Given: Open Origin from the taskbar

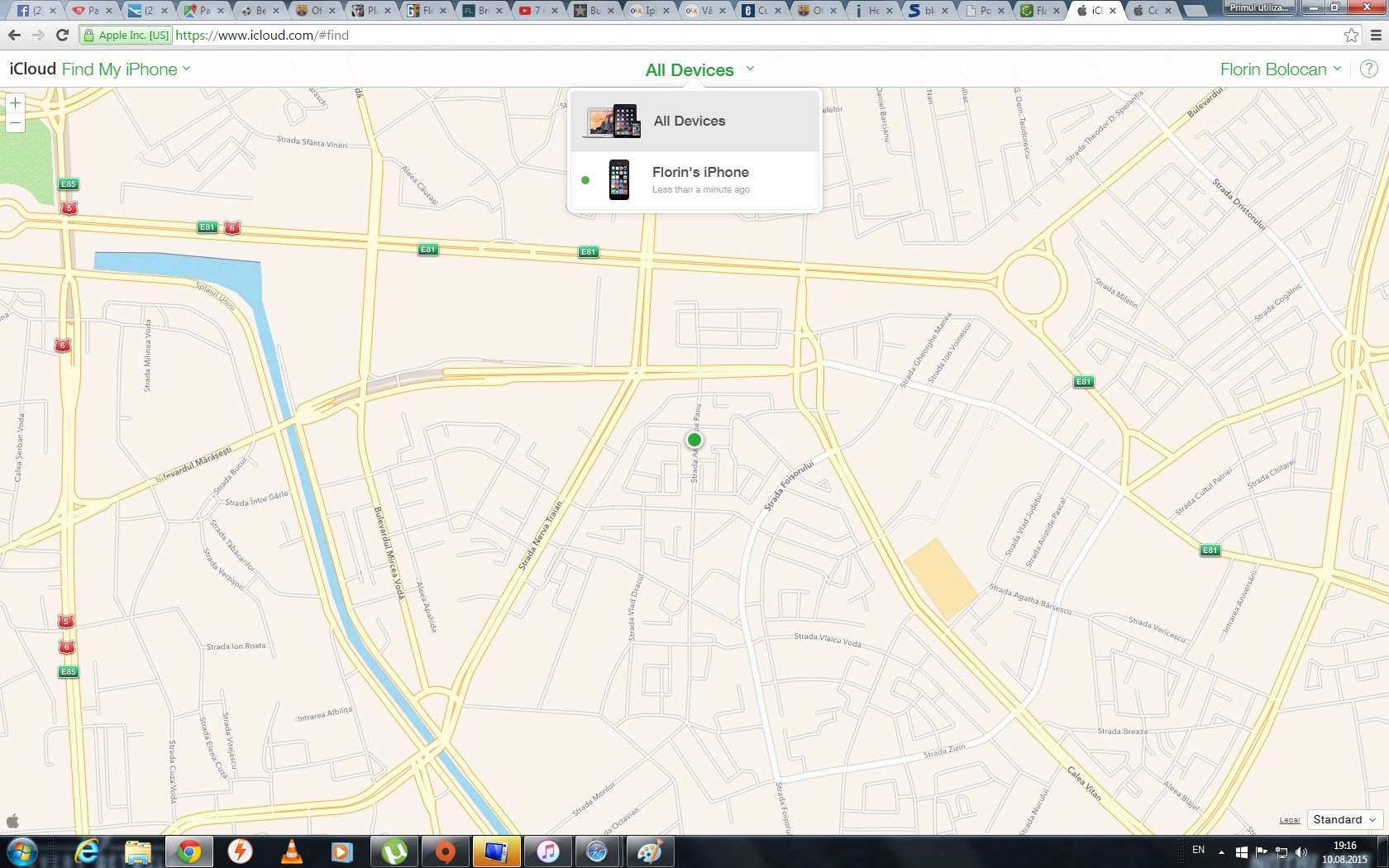Looking at the screenshot, I should (445, 851).
